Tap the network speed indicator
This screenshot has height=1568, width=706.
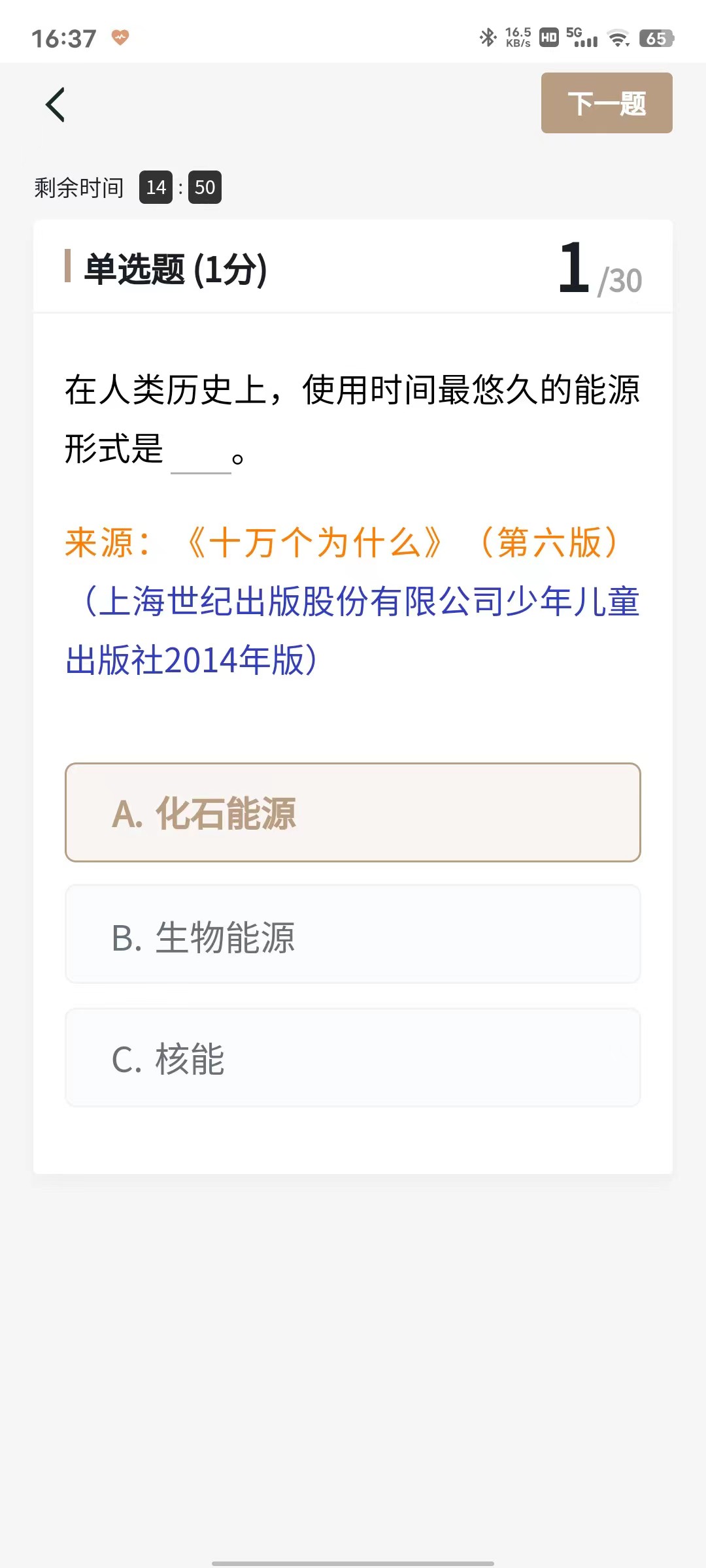click(x=518, y=38)
